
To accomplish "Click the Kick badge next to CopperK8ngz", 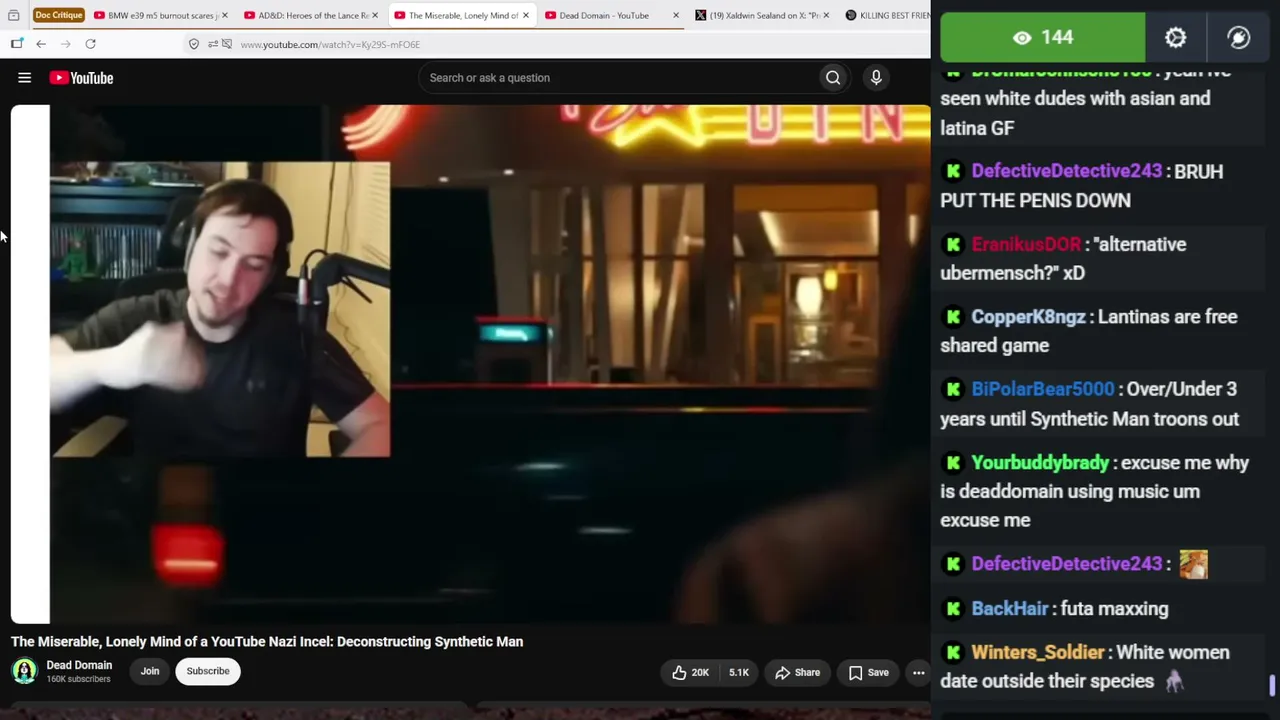I will (x=953, y=317).
